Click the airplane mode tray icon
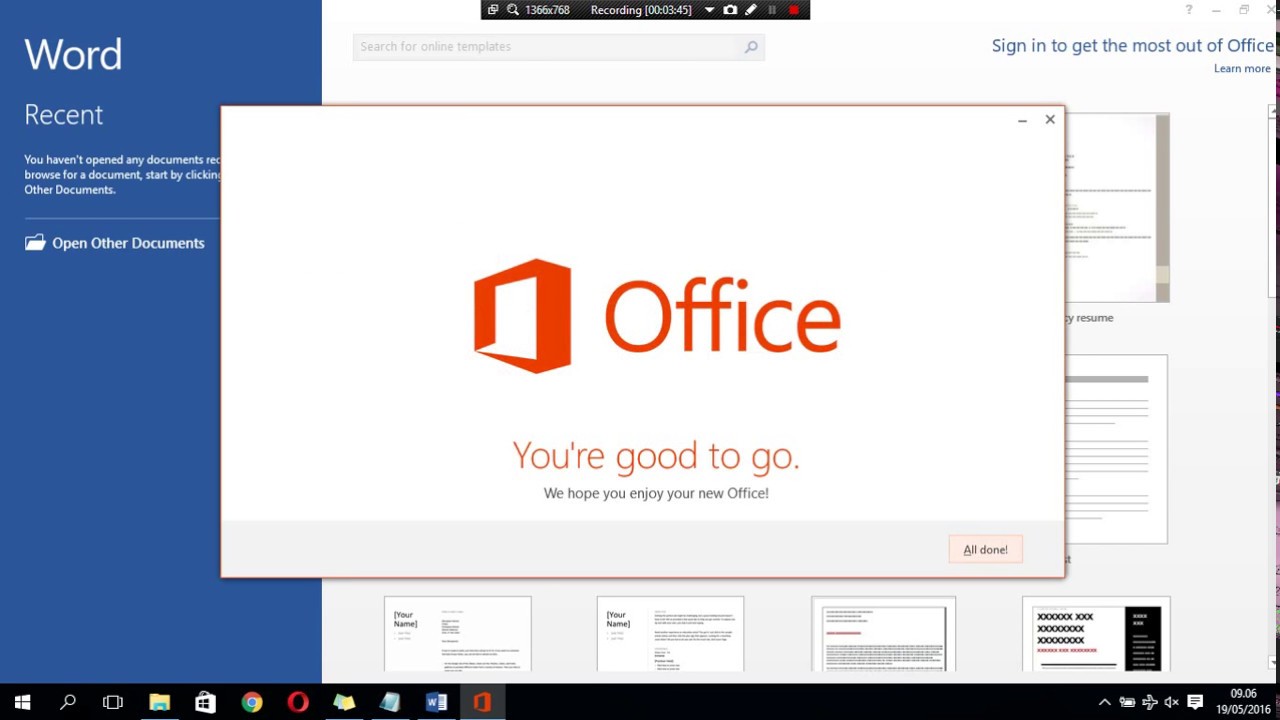The height and width of the screenshot is (720, 1280). 1149,702
